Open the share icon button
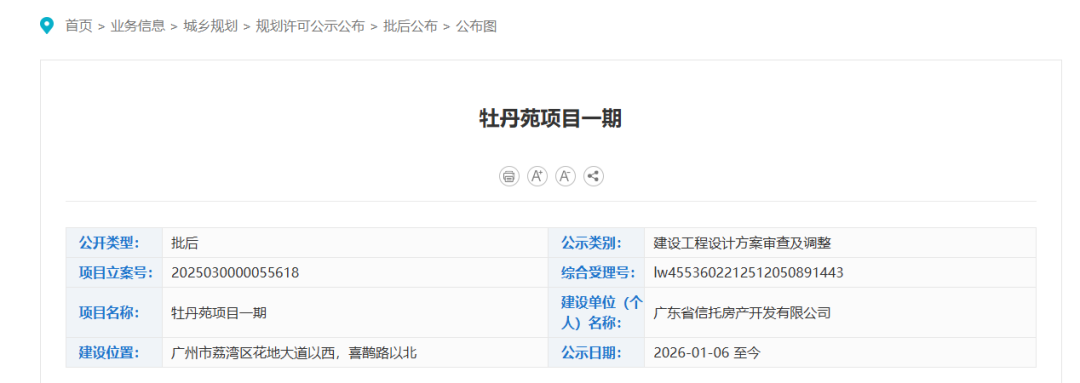 pos(594,176)
